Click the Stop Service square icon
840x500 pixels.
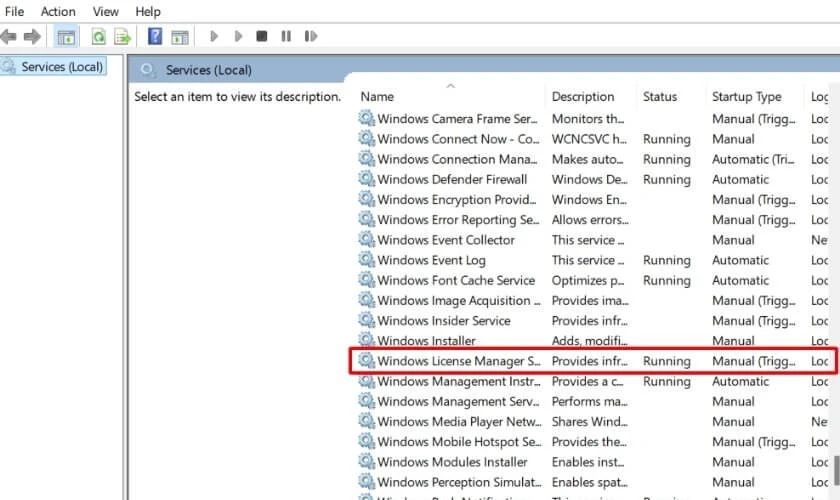point(261,36)
